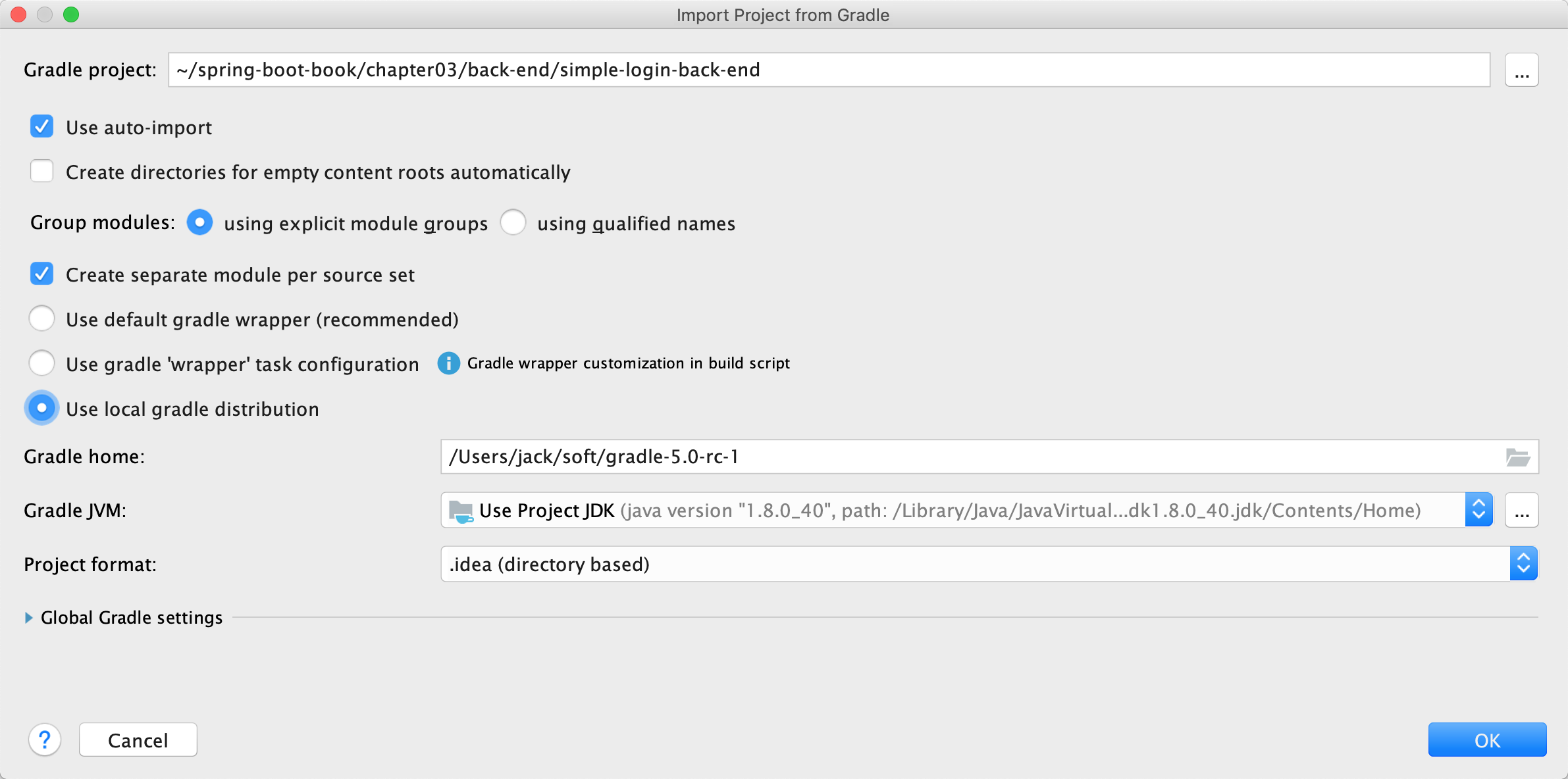Image resolution: width=1568 pixels, height=779 pixels.
Task: Click the Cancel button
Action: point(138,740)
